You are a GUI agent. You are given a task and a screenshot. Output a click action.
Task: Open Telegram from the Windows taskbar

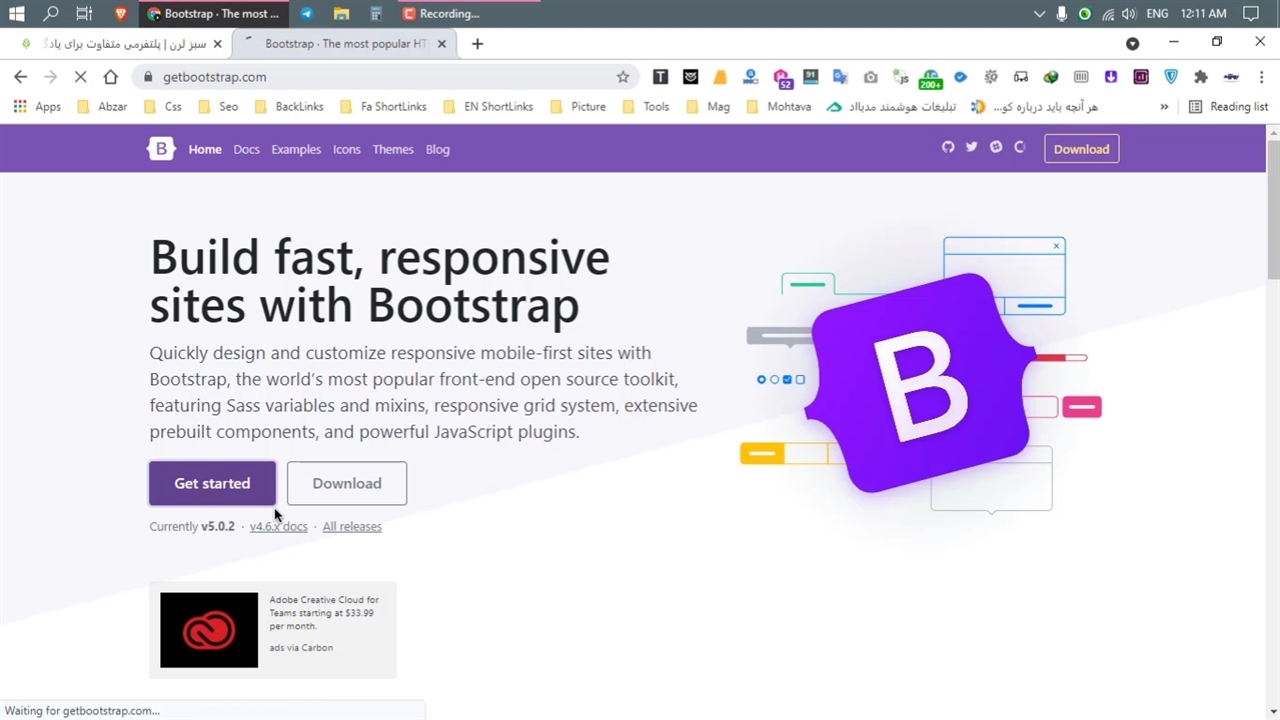coord(306,14)
